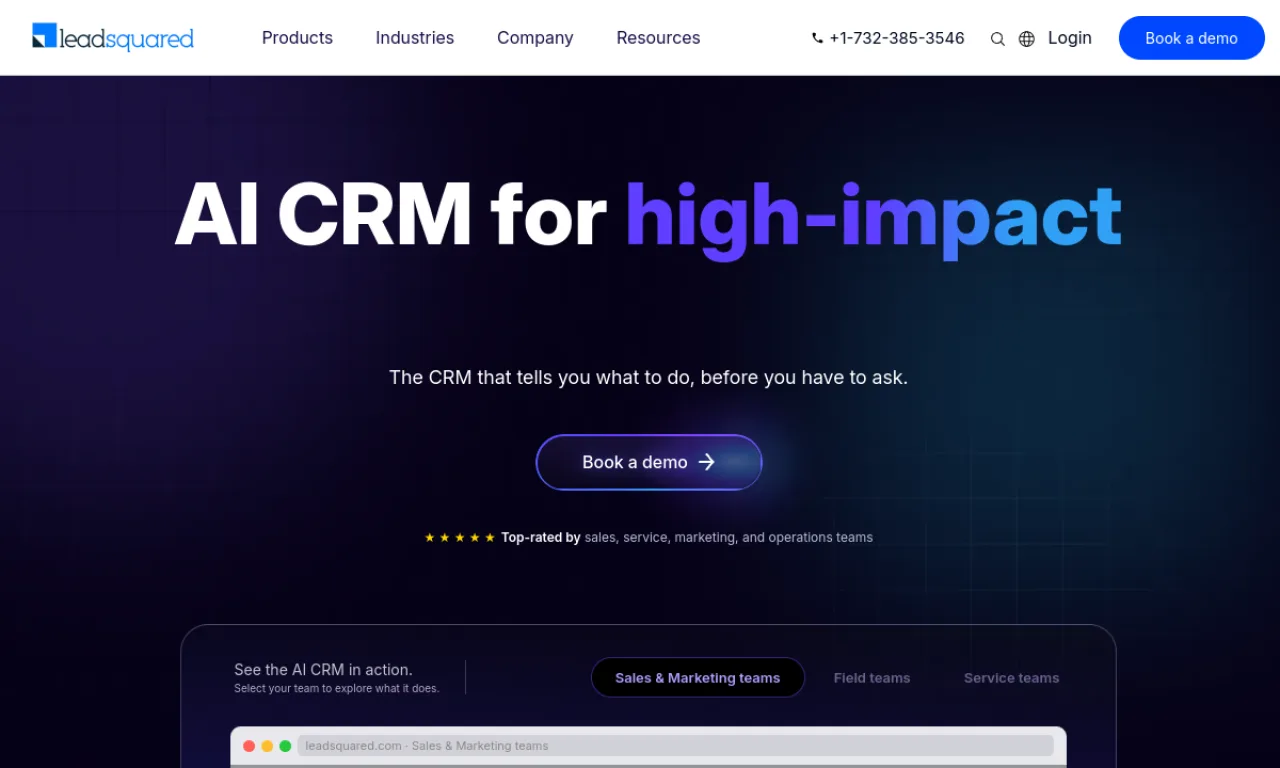Open the globe language selector

point(1026,39)
